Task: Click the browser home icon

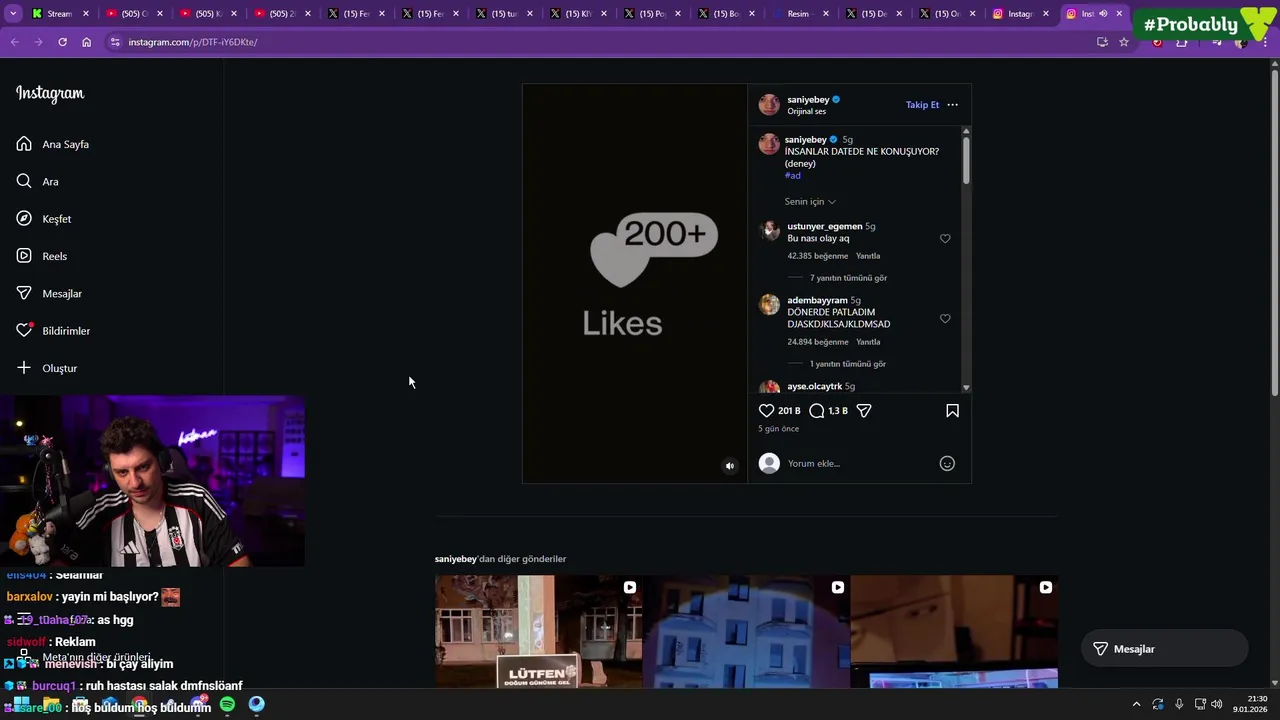Action: tap(86, 42)
